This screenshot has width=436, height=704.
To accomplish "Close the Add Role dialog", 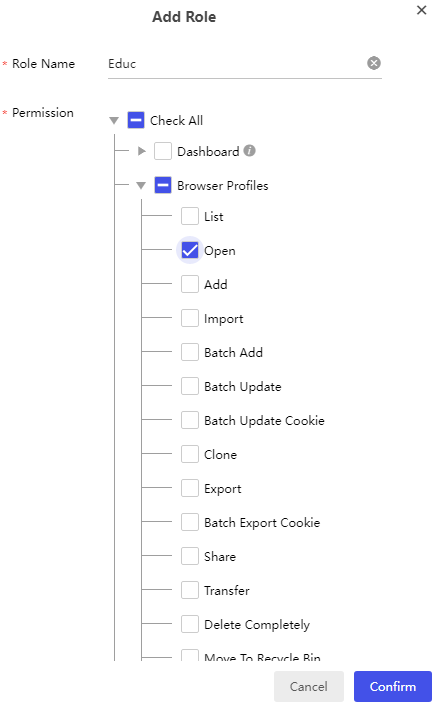I will click(421, 10).
